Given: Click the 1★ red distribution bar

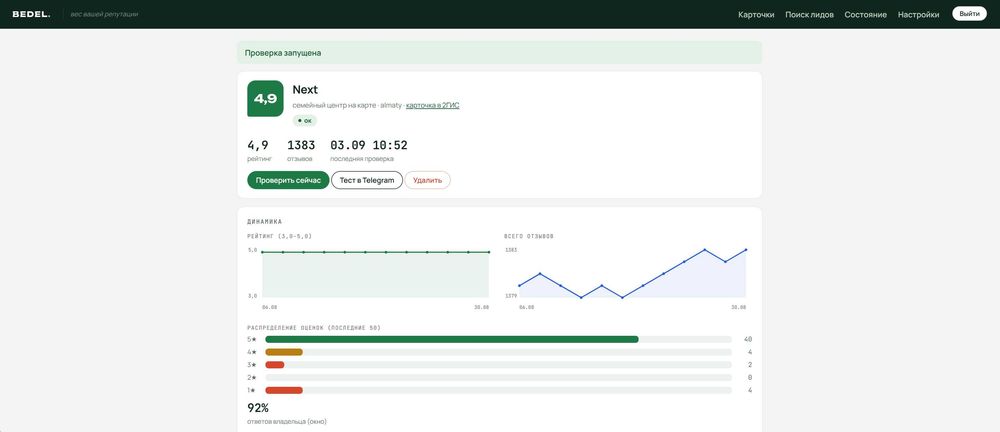Looking at the screenshot, I should click(284, 391).
